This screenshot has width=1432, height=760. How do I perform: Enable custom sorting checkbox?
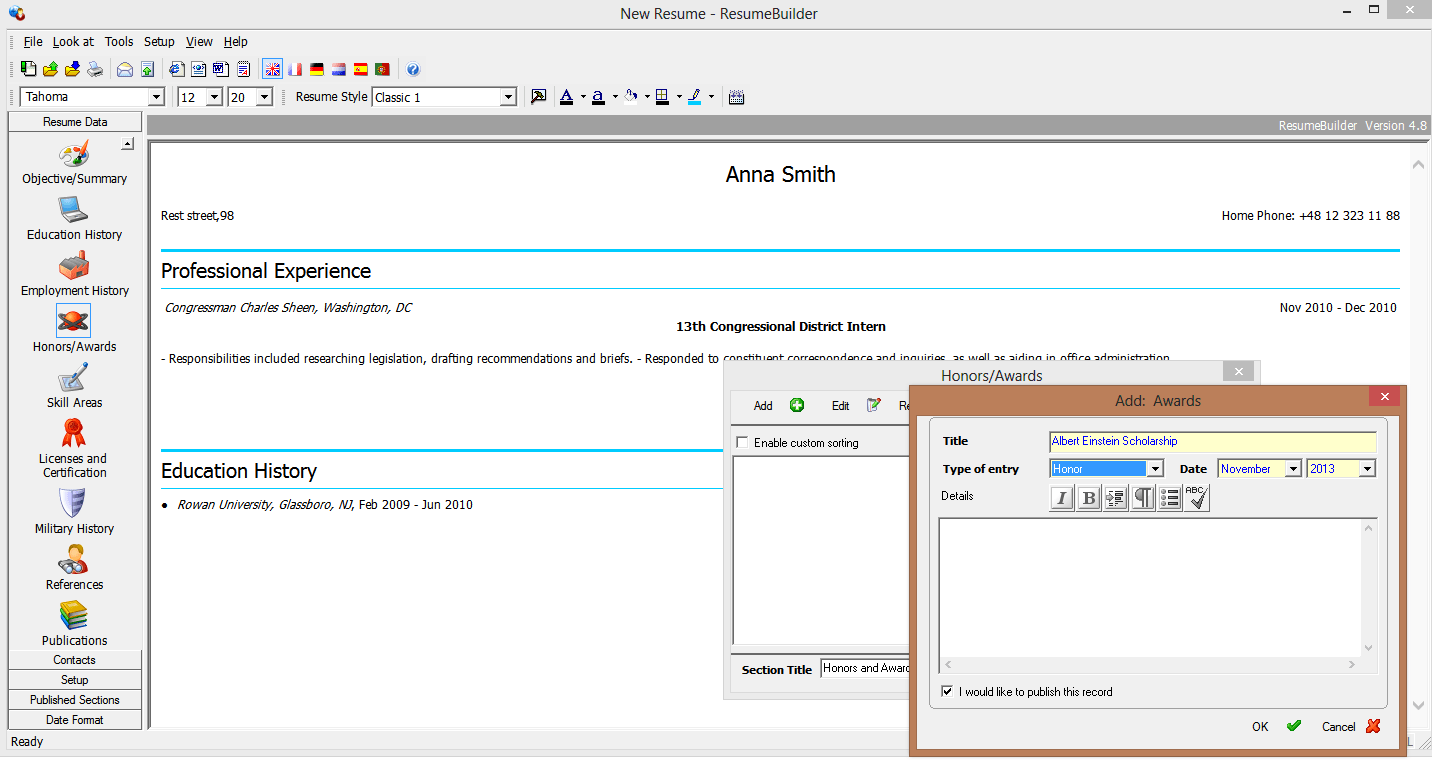point(742,443)
